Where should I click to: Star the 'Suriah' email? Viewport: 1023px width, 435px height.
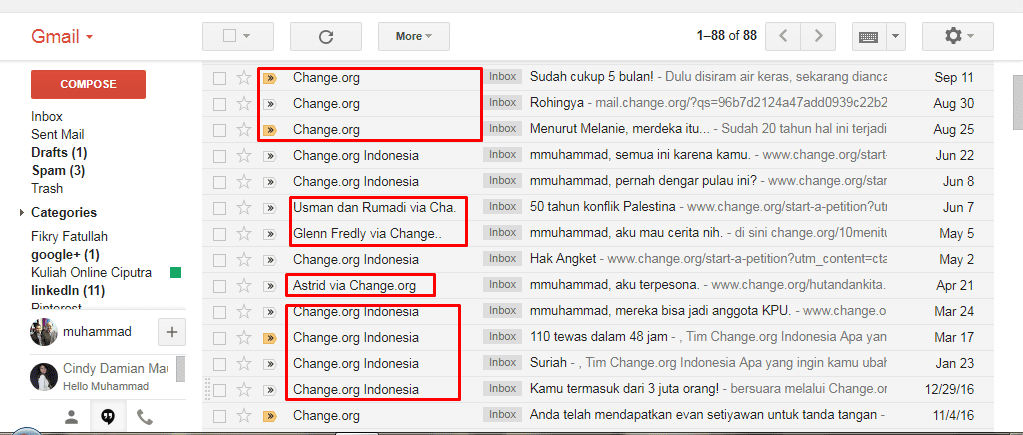pos(243,363)
